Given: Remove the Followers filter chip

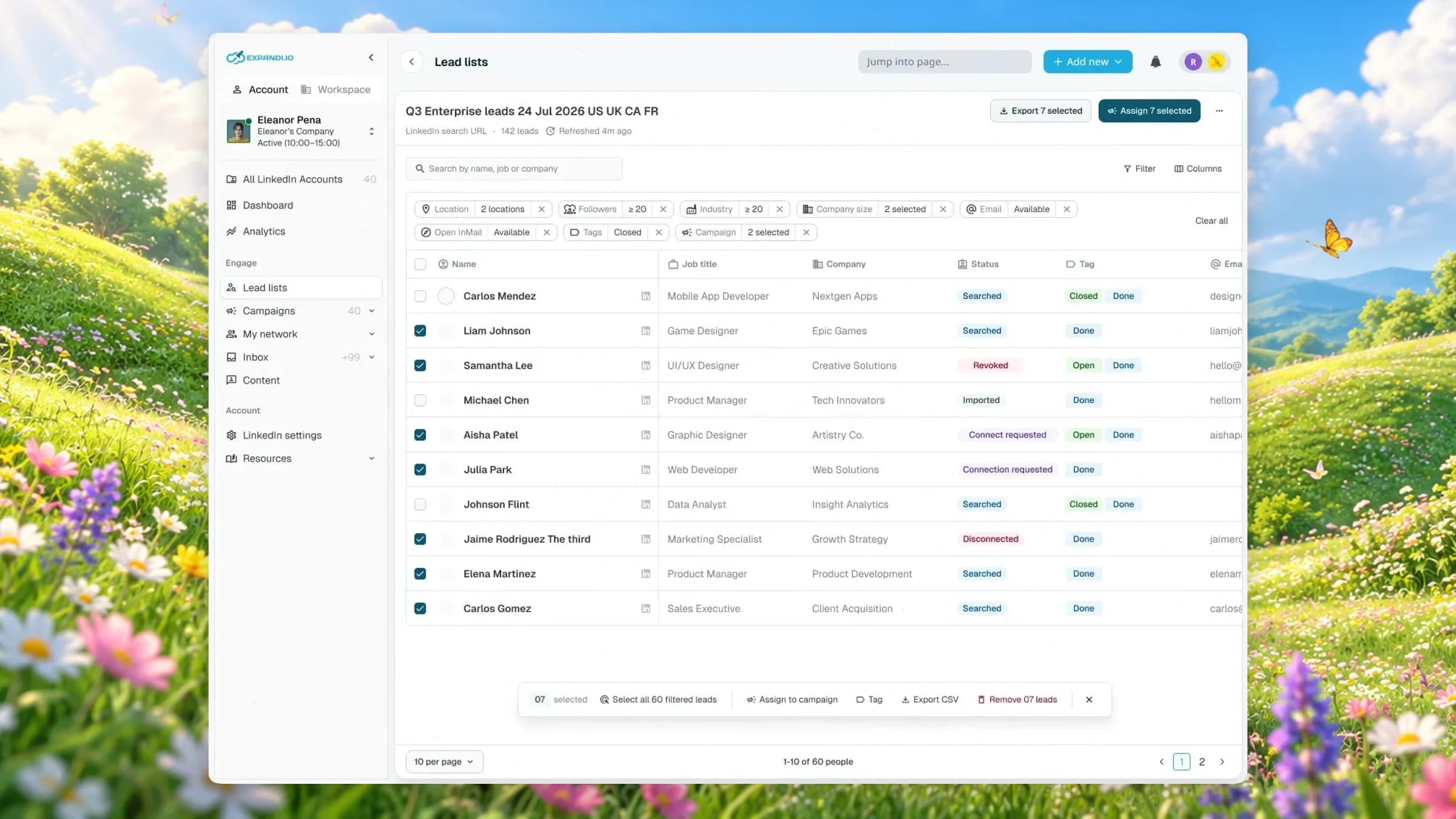Looking at the screenshot, I should [663, 209].
